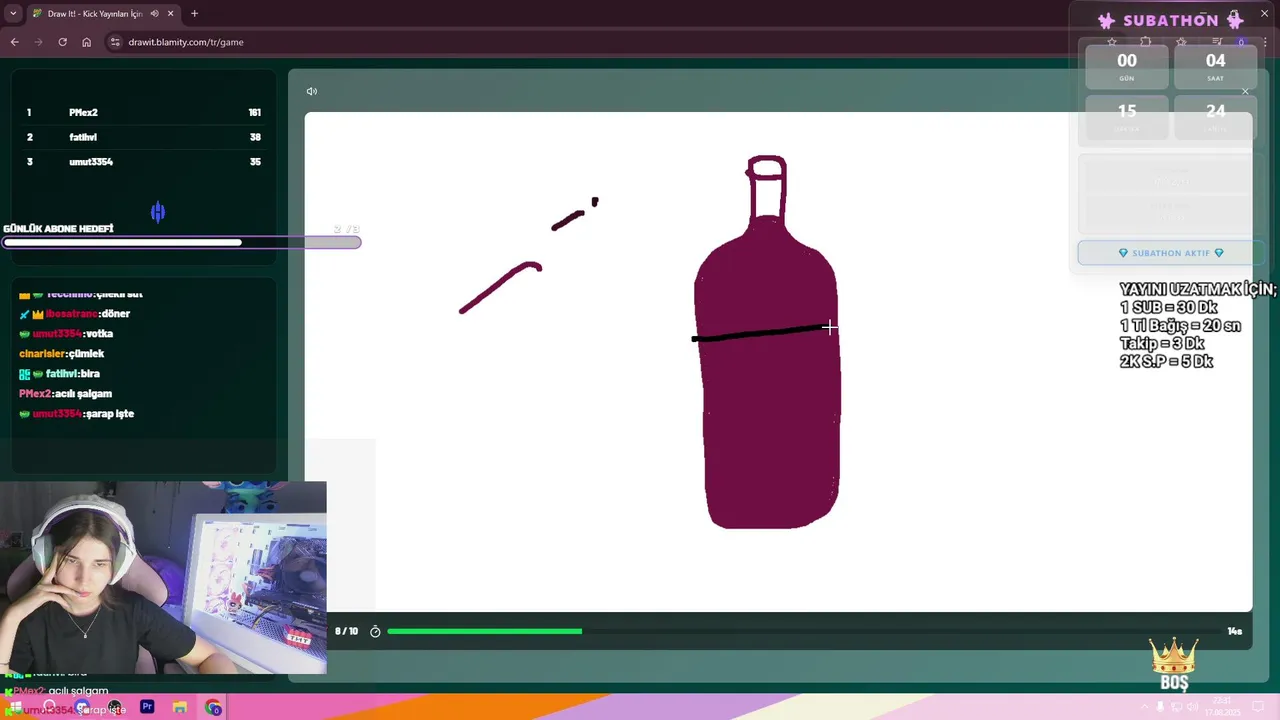The width and height of the screenshot is (1280, 720).
Task: Click the SUBATHON AKTİF button
Action: coord(1170,253)
